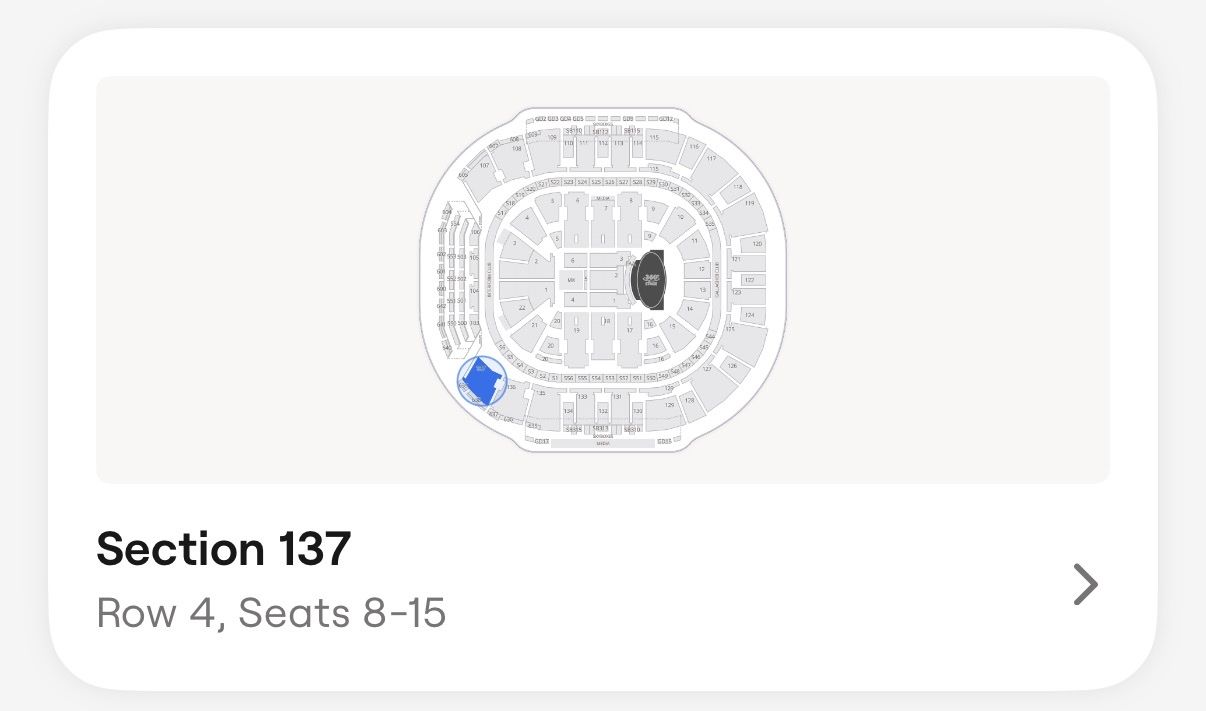The height and width of the screenshot is (711, 1206).
Task: Select section 22 in the lower bowl
Action: click(x=522, y=307)
